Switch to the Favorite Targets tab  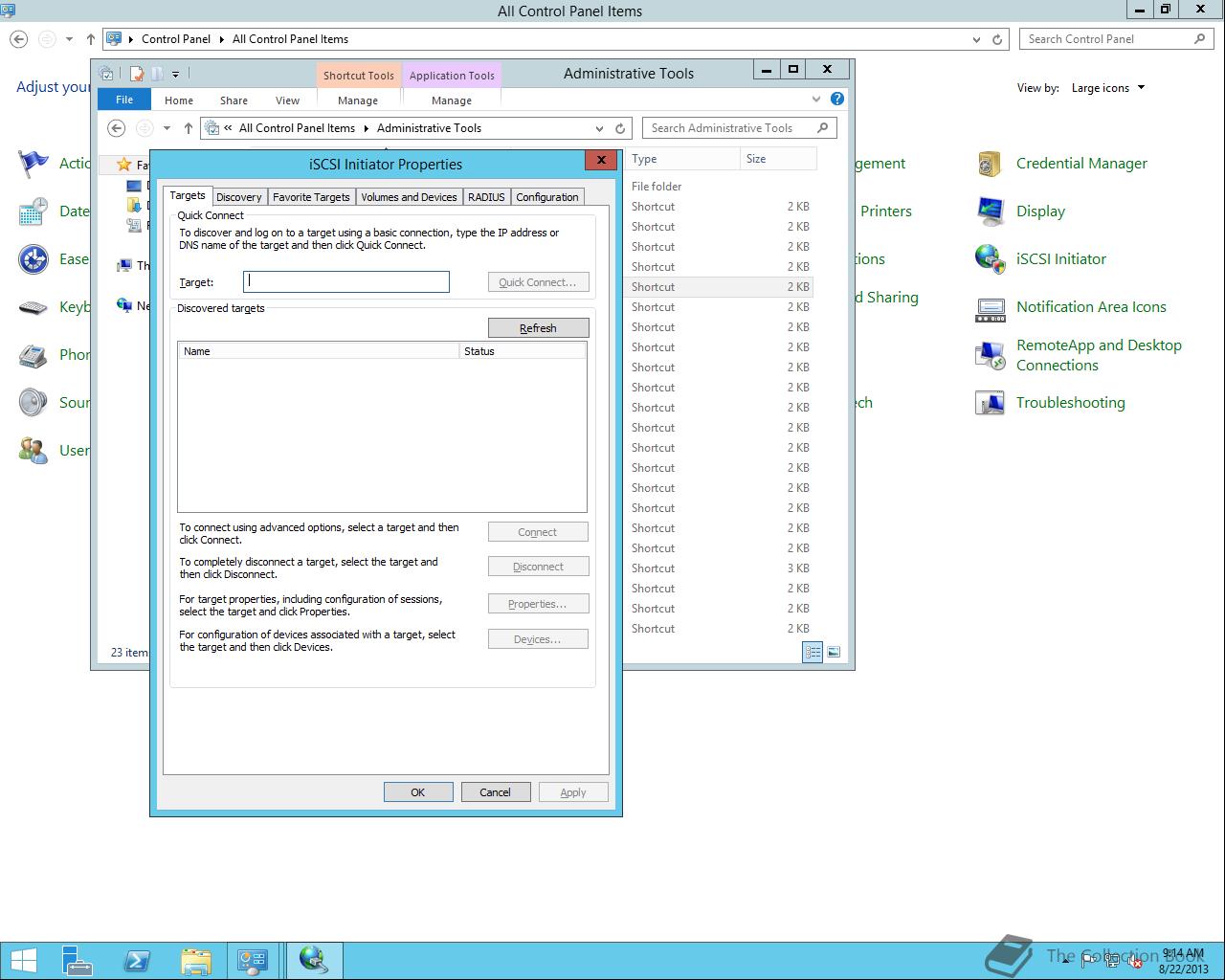click(311, 197)
